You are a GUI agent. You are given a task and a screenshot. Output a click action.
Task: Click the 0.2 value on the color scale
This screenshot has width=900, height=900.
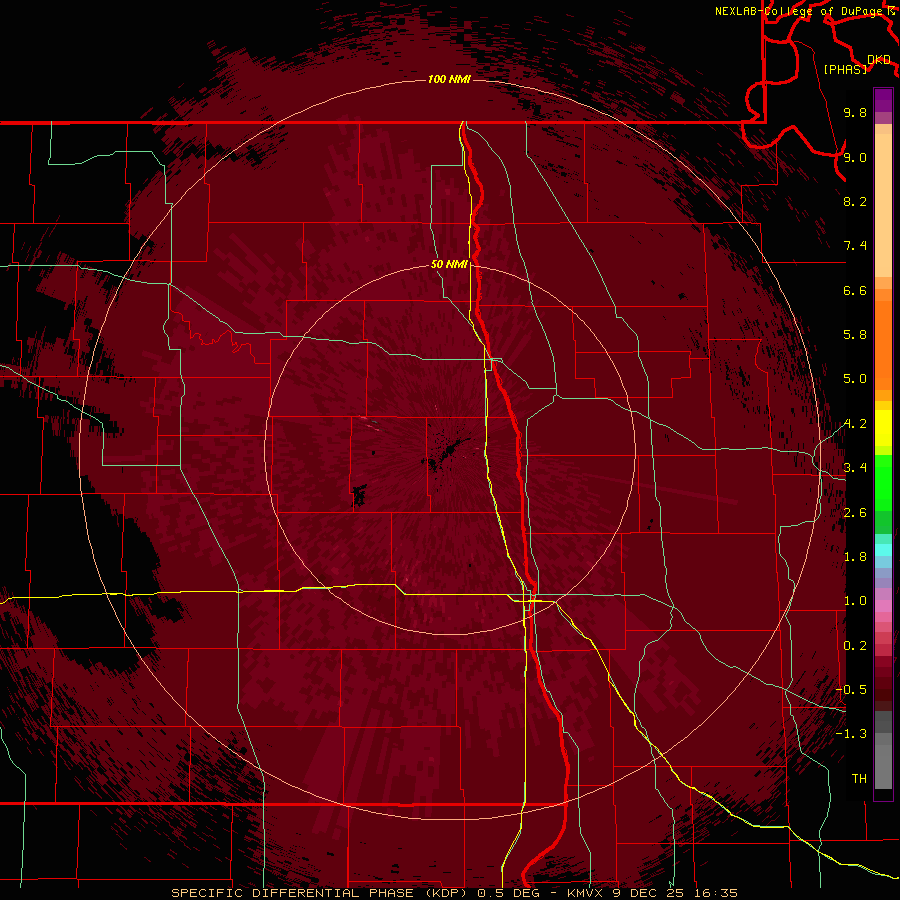point(855,646)
